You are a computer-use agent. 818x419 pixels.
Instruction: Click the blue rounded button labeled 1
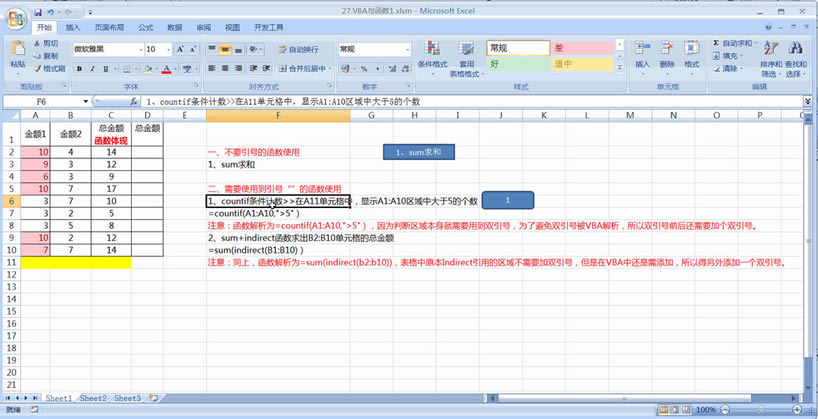pyautogui.click(x=508, y=200)
